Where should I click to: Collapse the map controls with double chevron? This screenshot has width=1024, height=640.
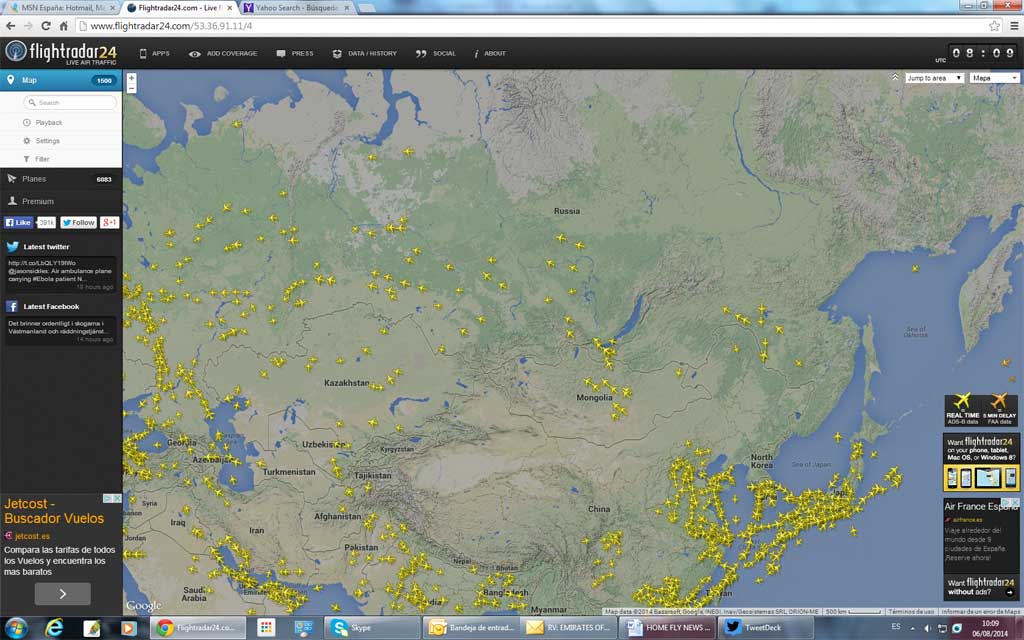[x=896, y=77]
